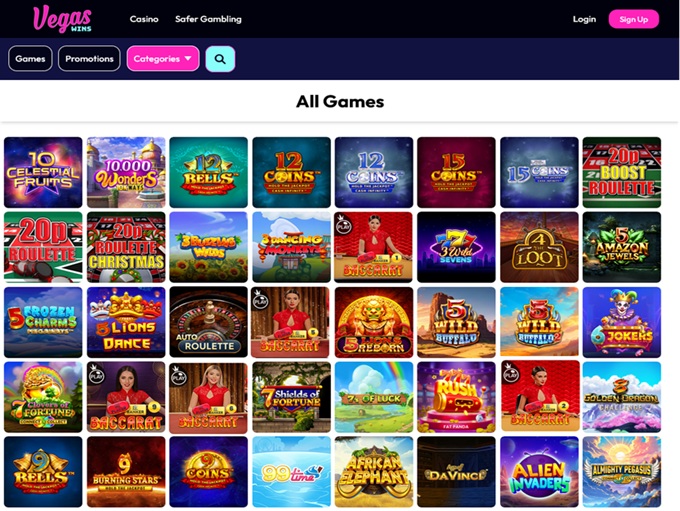
Task: Select the 6 Jokers game thumbnail
Action: click(622, 322)
